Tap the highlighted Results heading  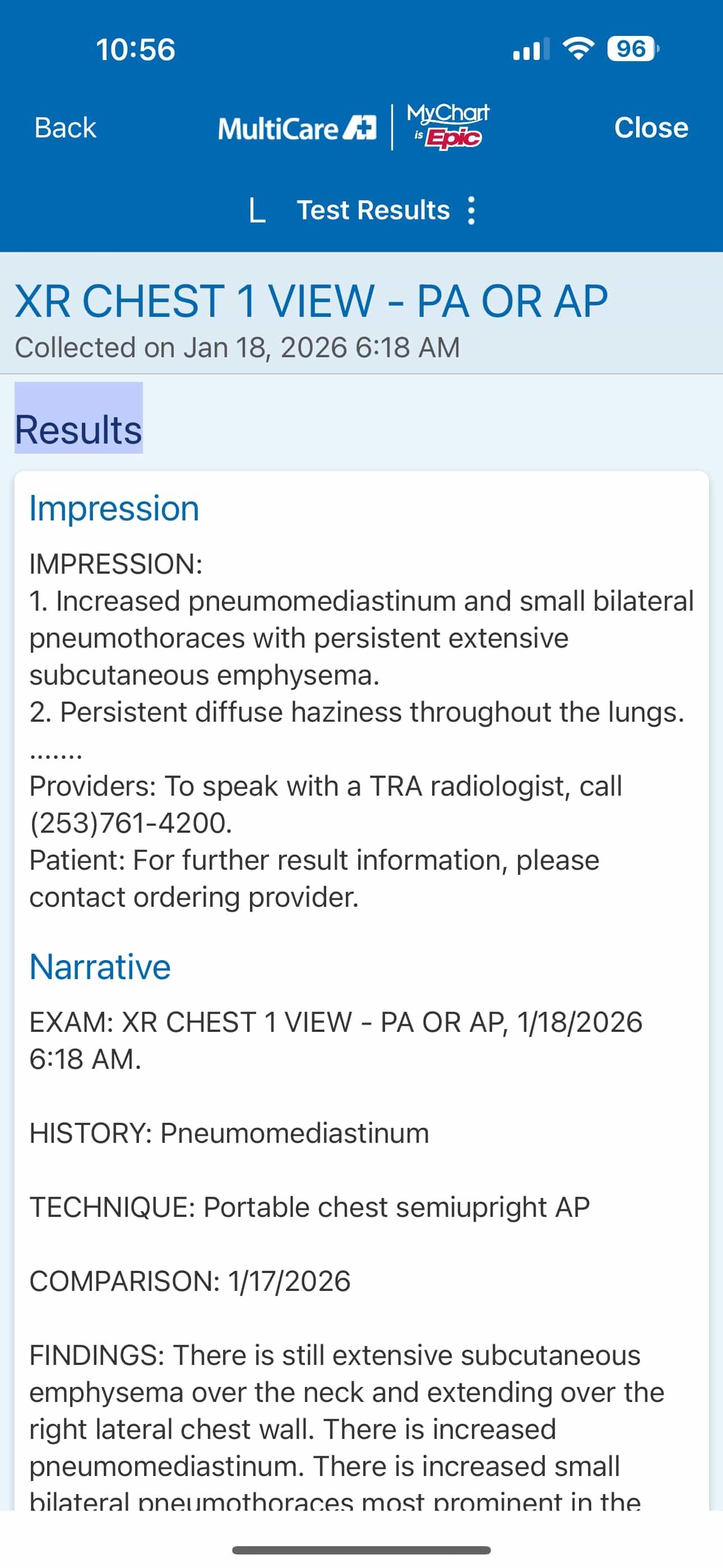(x=78, y=430)
